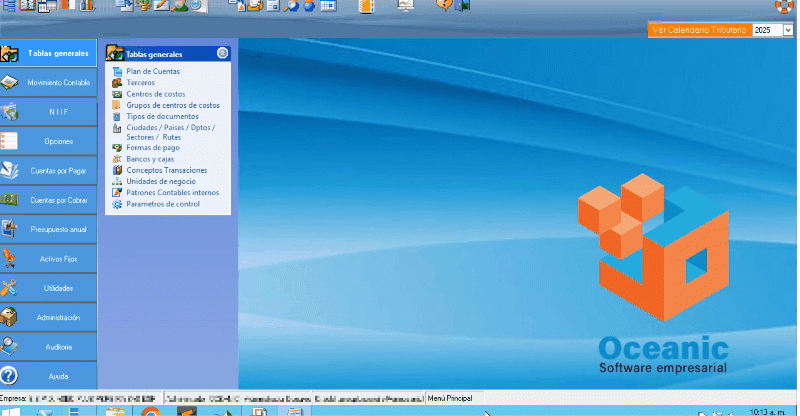Open the tax calendar year dropdown

(787, 31)
